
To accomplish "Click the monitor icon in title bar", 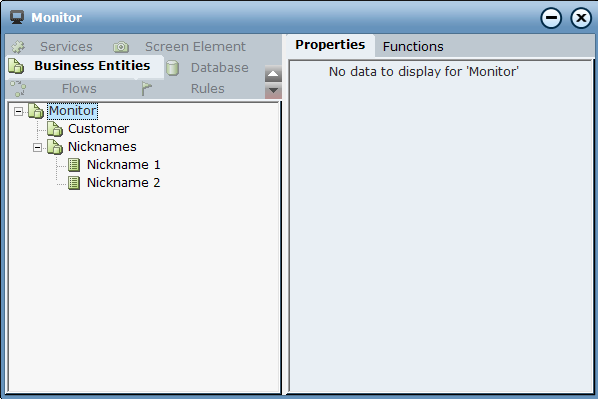I will click(x=17, y=17).
